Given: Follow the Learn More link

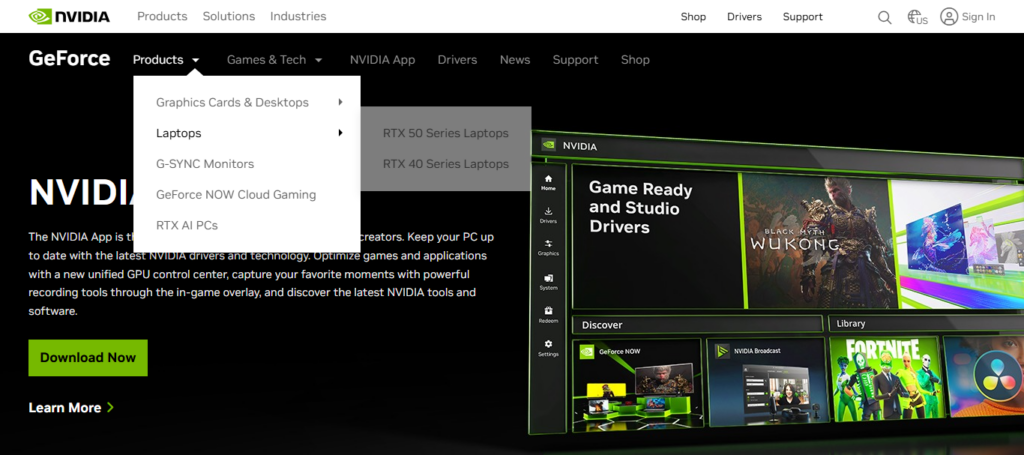Looking at the screenshot, I should [65, 408].
